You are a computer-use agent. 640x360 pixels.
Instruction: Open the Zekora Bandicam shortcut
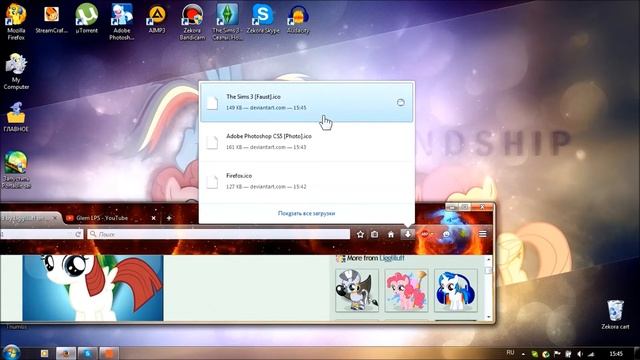pyautogui.click(x=192, y=21)
